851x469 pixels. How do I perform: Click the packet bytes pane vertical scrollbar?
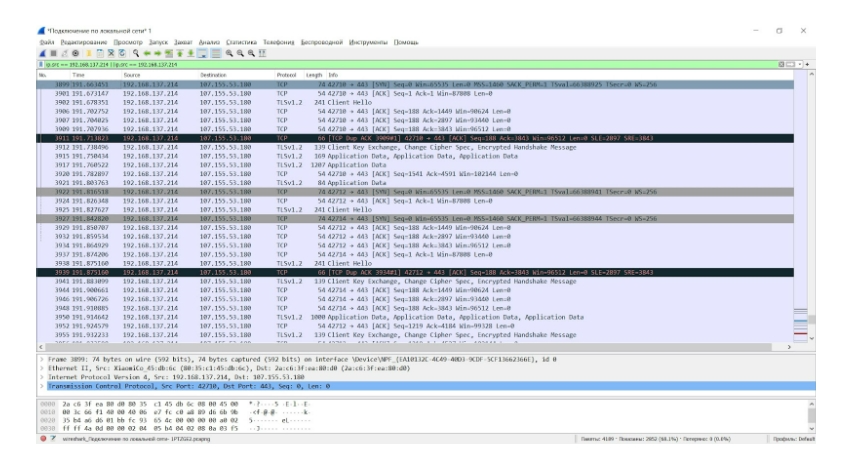(811, 416)
